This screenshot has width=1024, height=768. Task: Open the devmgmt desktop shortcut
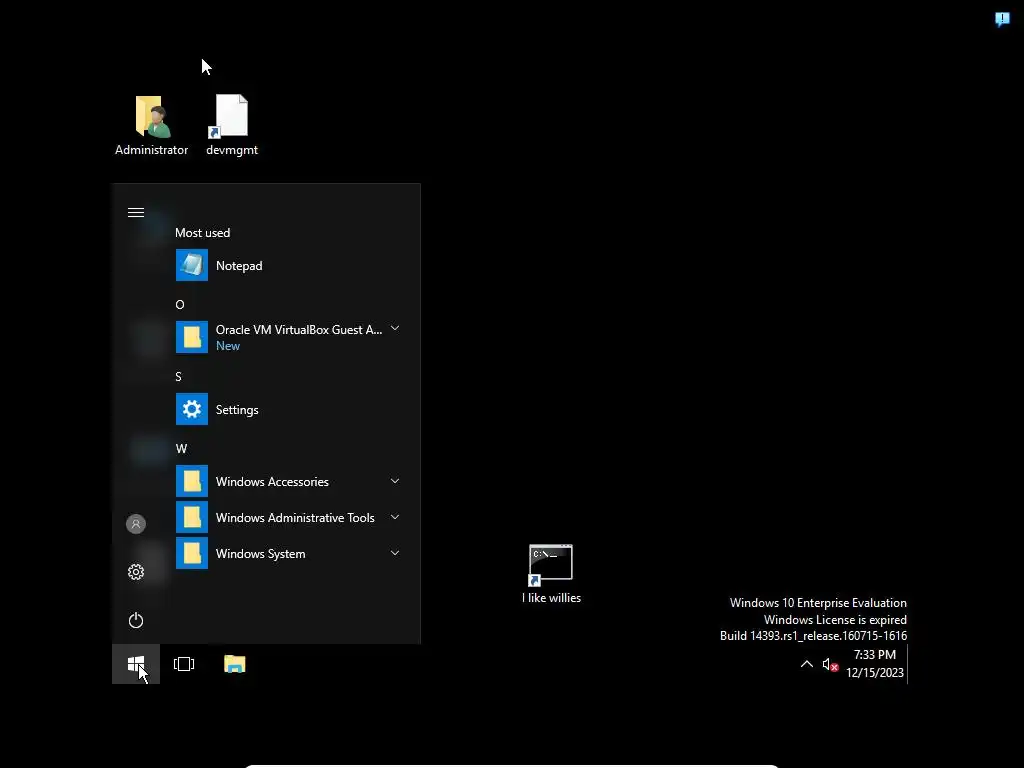(232, 125)
